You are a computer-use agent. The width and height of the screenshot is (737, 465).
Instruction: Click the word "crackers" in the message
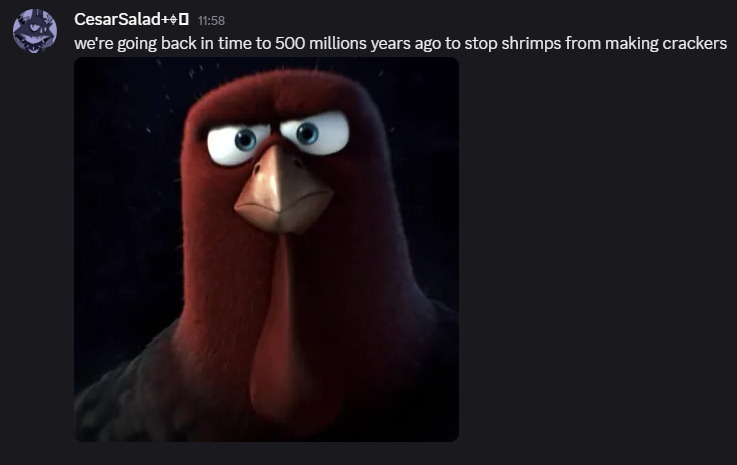pos(695,43)
